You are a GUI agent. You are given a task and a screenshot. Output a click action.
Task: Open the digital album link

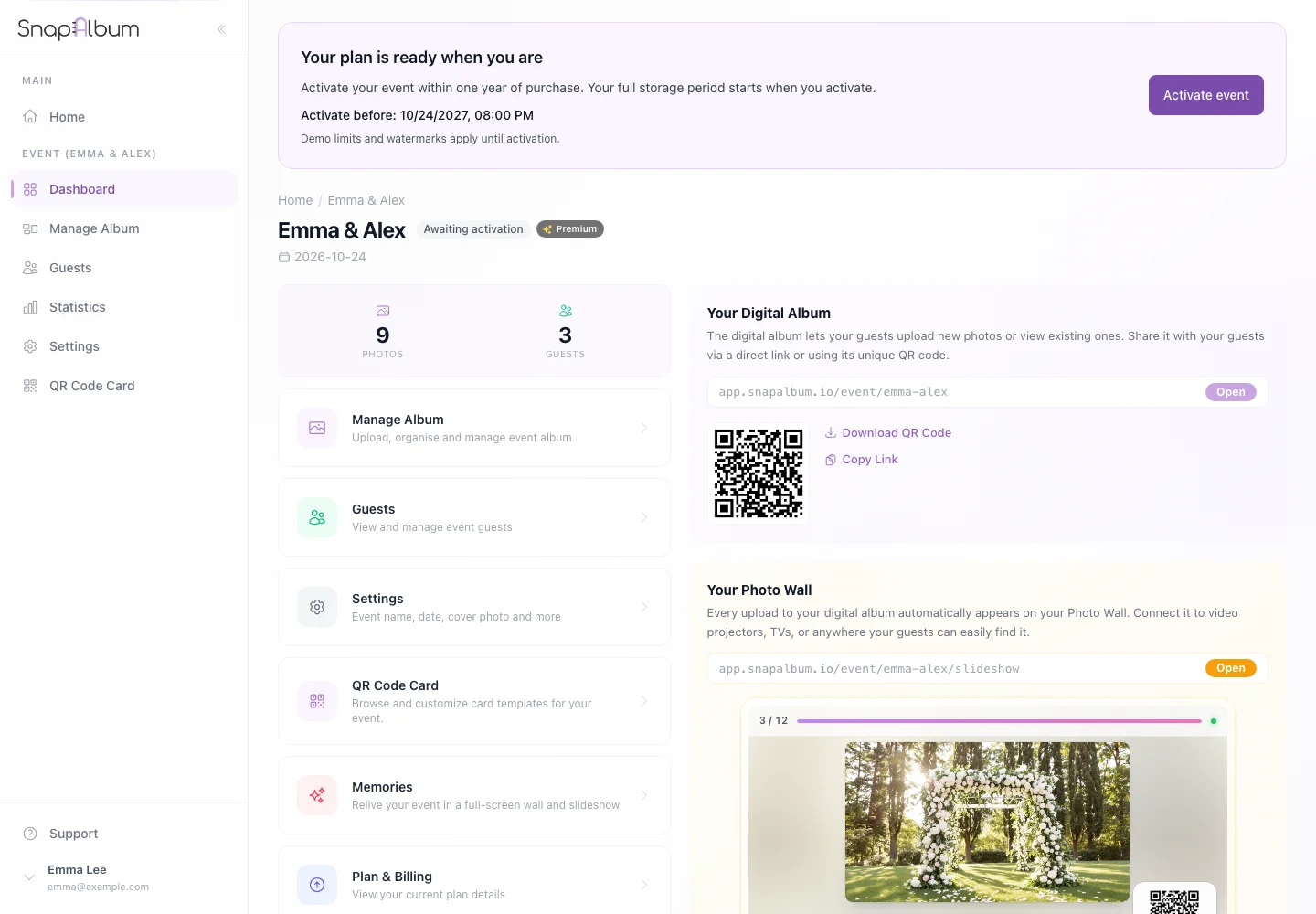click(x=1231, y=392)
